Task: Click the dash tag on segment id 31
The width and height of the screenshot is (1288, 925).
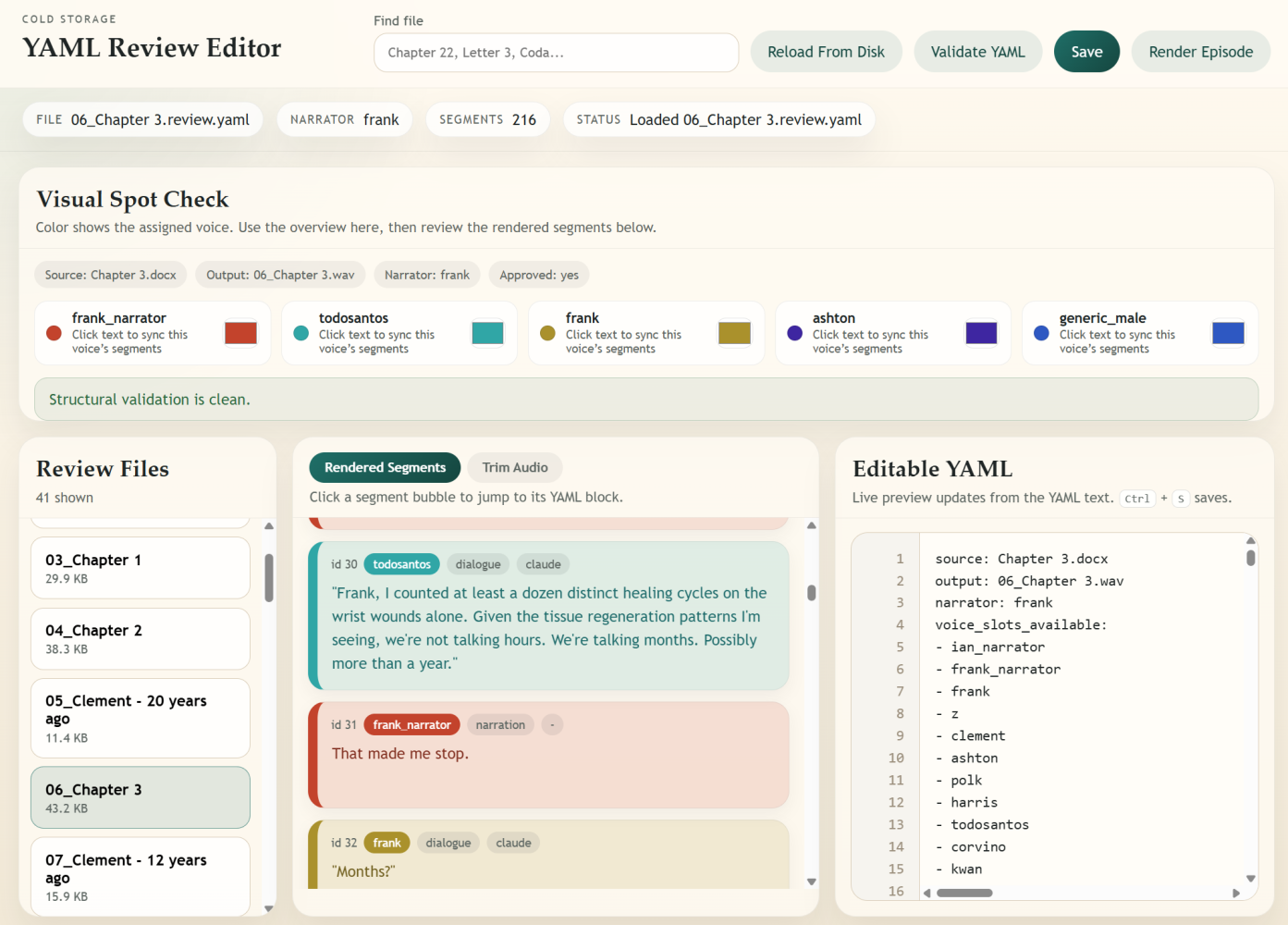Action: tap(552, 725)
